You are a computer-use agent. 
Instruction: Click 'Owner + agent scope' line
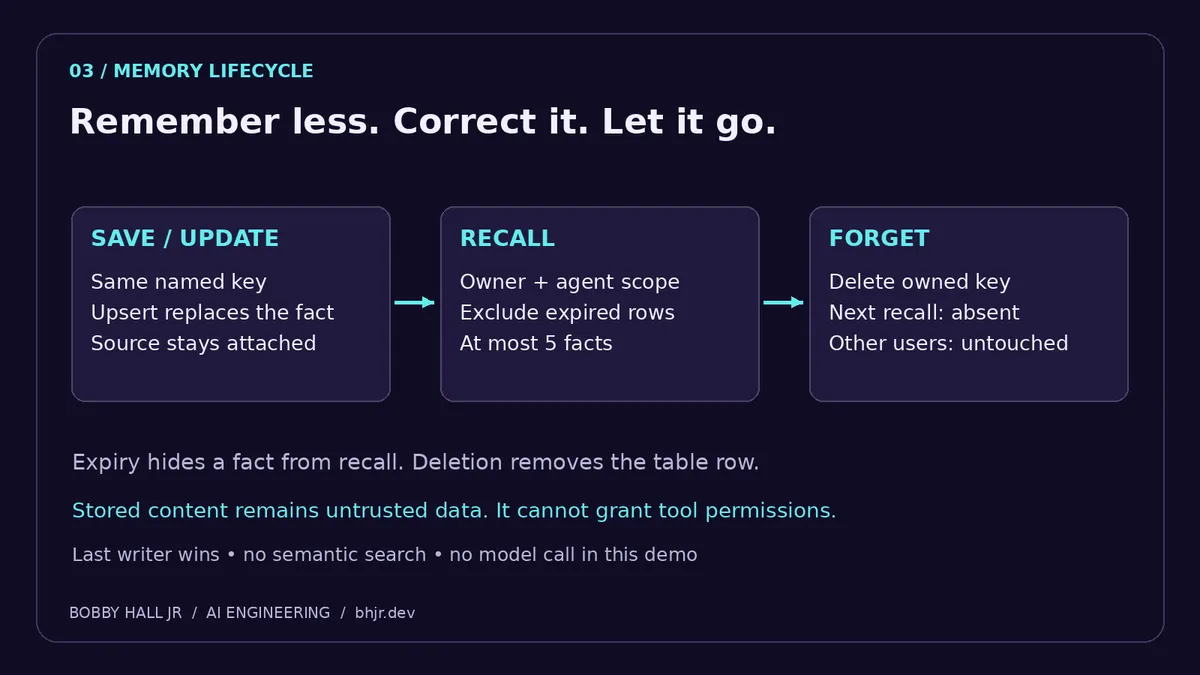point(570,282)
